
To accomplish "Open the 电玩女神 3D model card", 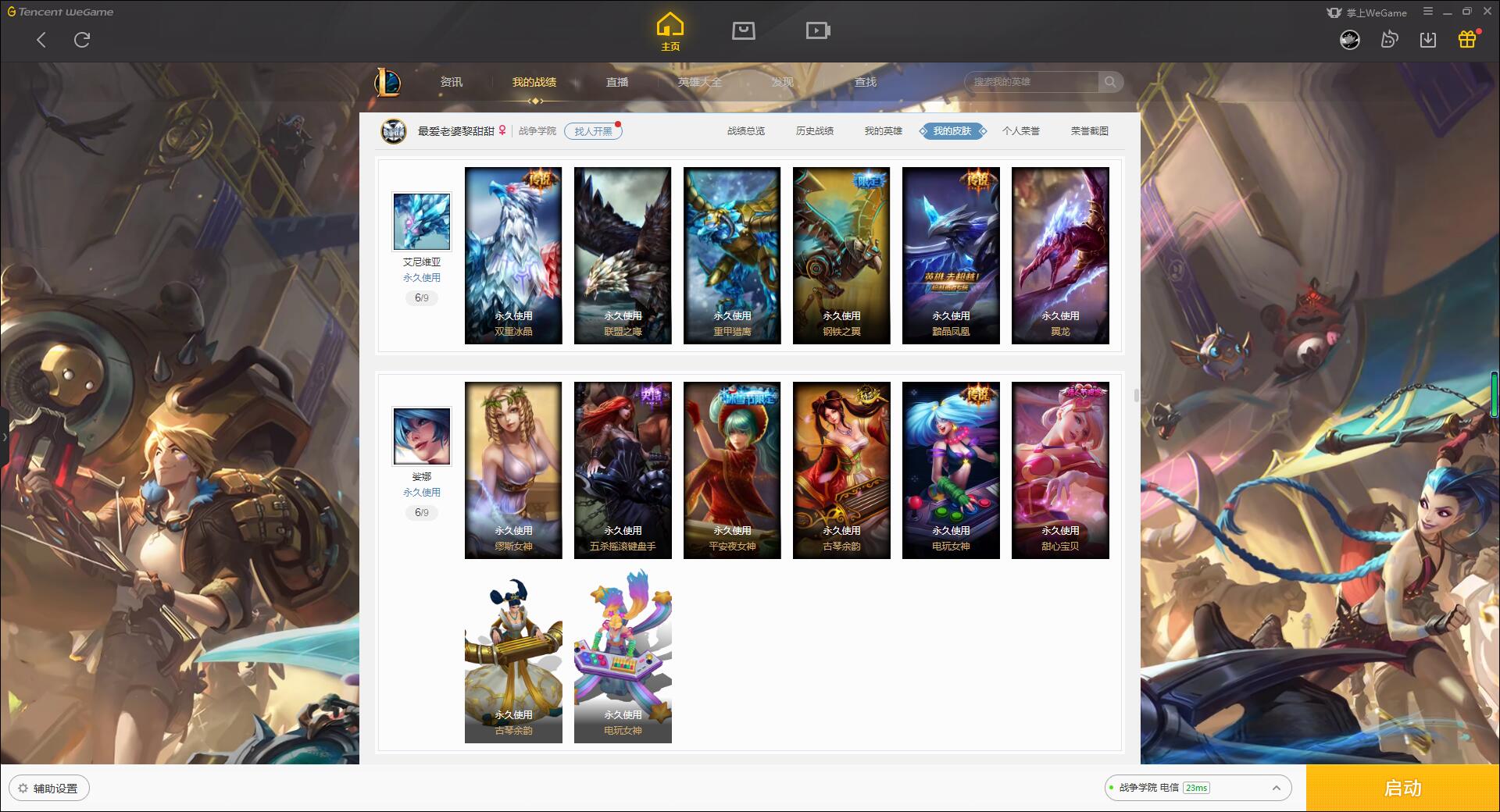I will 623,656.
